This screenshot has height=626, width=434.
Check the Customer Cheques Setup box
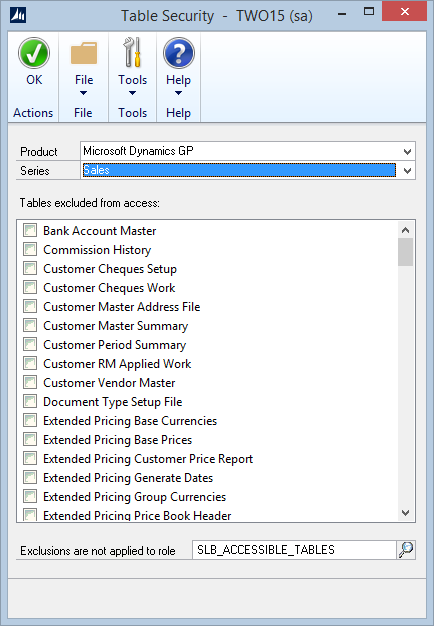pos(30,268)
